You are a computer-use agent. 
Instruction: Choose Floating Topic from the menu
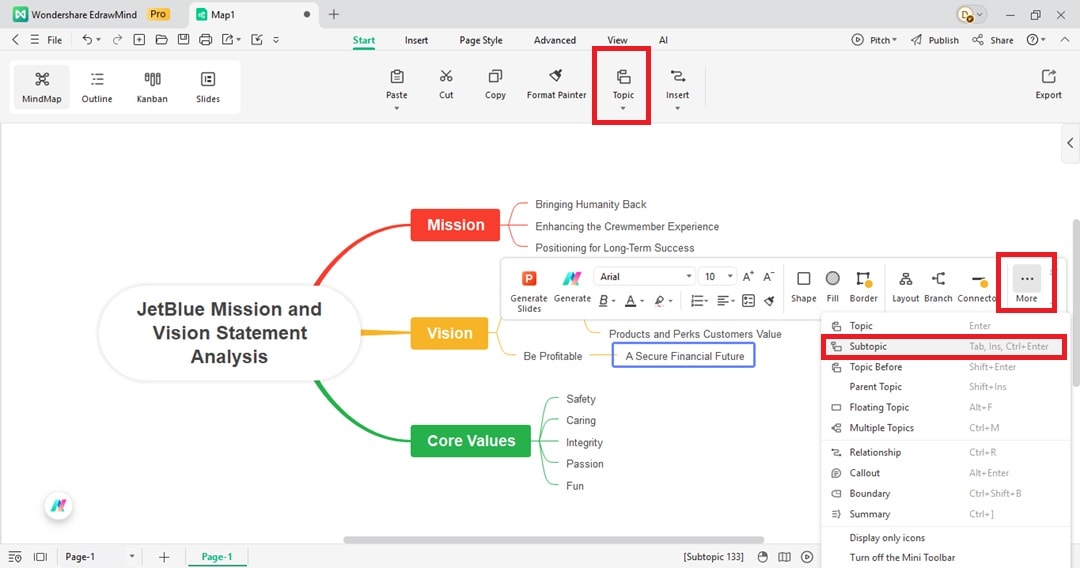tap(944, 407)
